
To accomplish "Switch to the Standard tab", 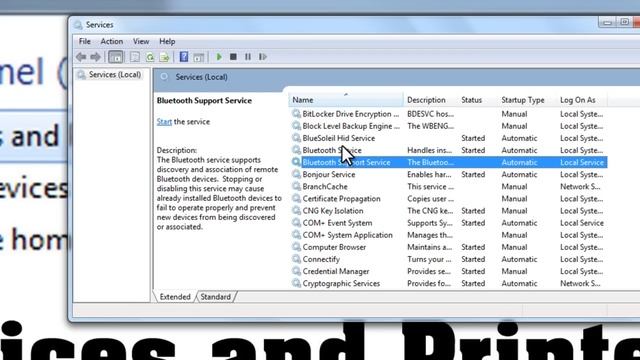I will click(x=216, y=297).
